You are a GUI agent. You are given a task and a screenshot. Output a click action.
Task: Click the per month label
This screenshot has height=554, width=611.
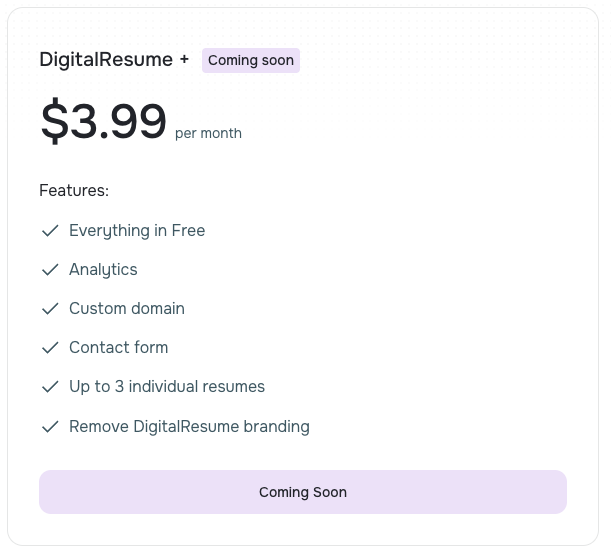208,133
